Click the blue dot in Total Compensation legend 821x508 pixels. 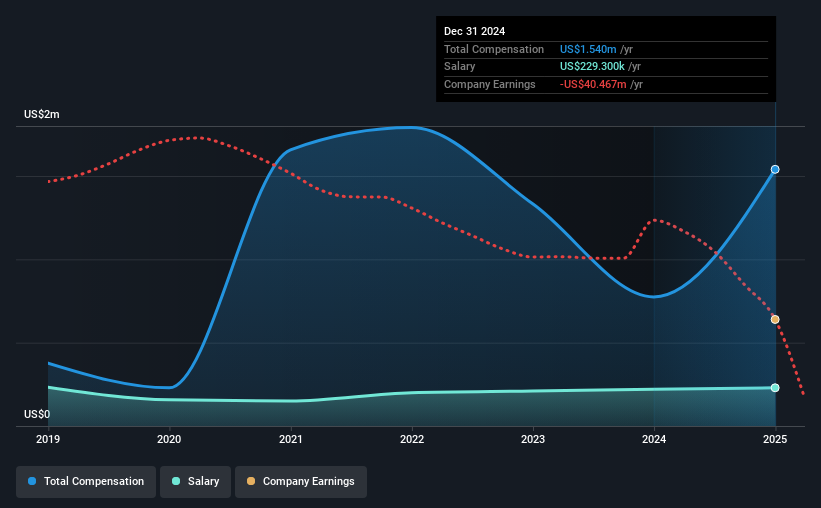[32, 481]
